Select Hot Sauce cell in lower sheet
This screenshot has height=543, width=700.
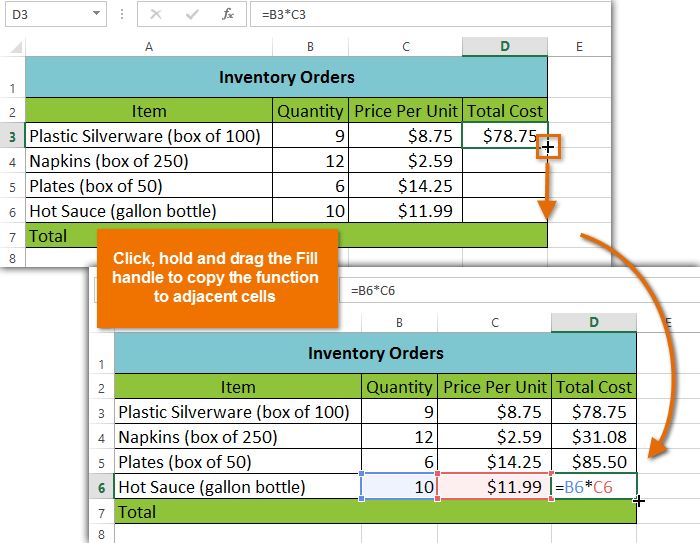238,487
